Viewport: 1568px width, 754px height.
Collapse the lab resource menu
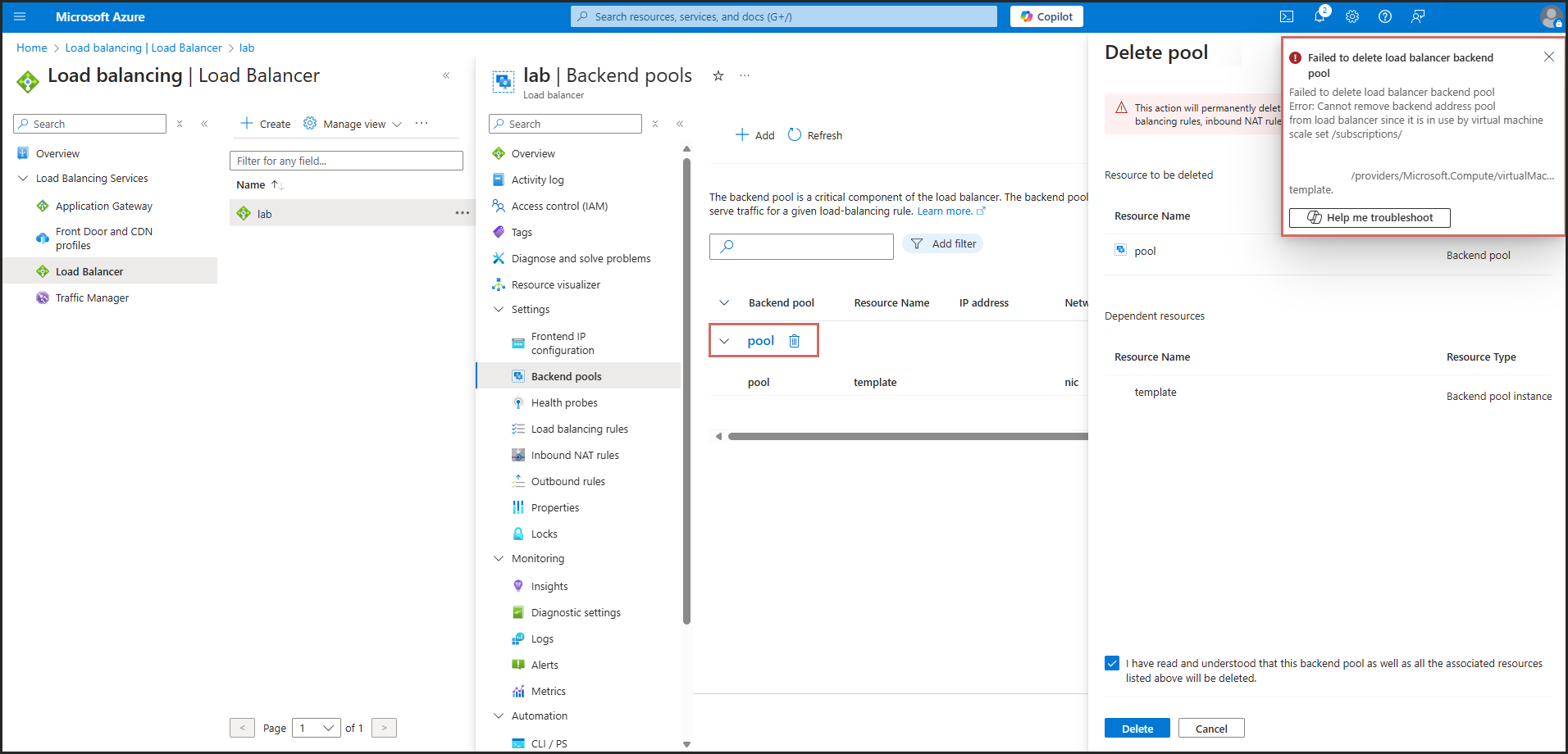pos(680,124)
